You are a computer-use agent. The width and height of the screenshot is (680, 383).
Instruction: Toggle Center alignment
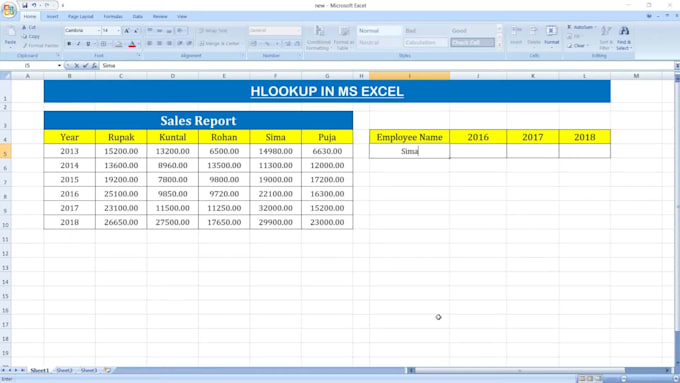point(160,44)
